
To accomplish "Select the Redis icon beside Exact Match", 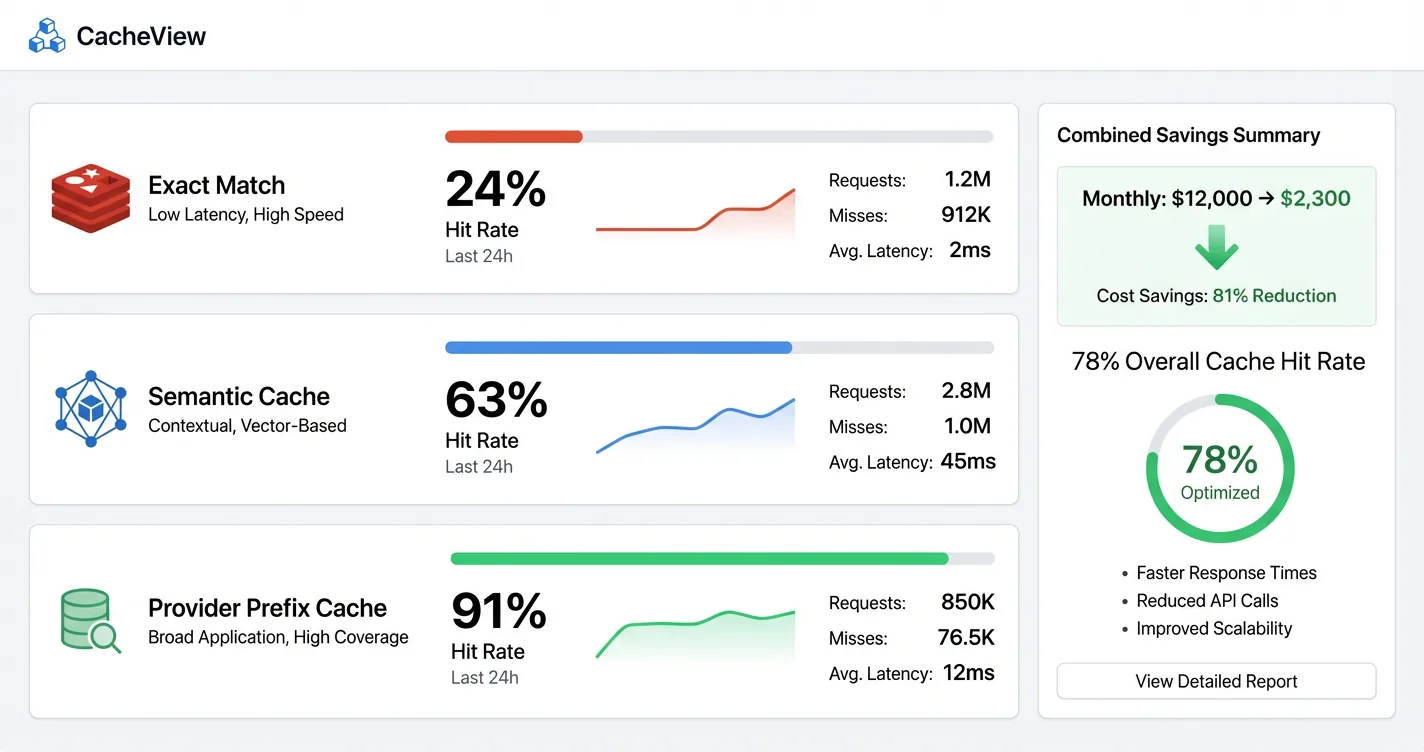I will coord(90,198).
